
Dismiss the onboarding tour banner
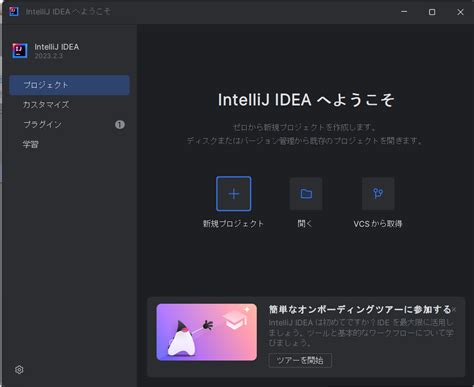click(454, 310)
